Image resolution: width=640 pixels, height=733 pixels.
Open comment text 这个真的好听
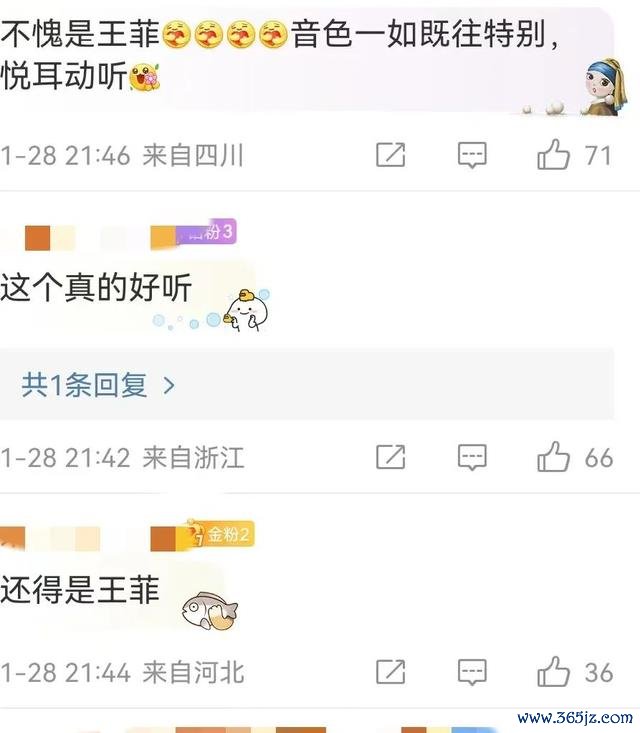coord(96,287)
